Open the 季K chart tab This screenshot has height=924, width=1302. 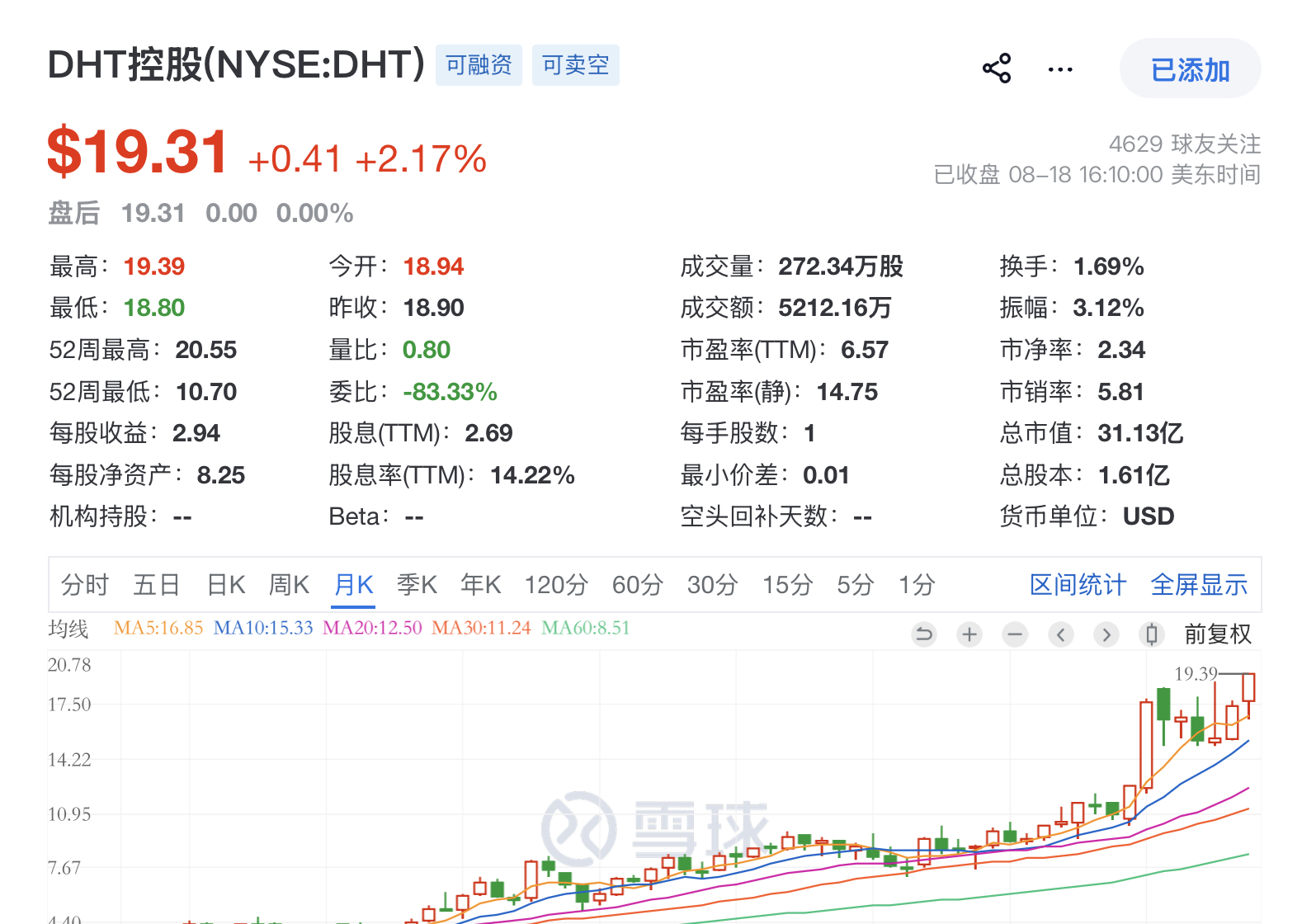coord(417,585)
